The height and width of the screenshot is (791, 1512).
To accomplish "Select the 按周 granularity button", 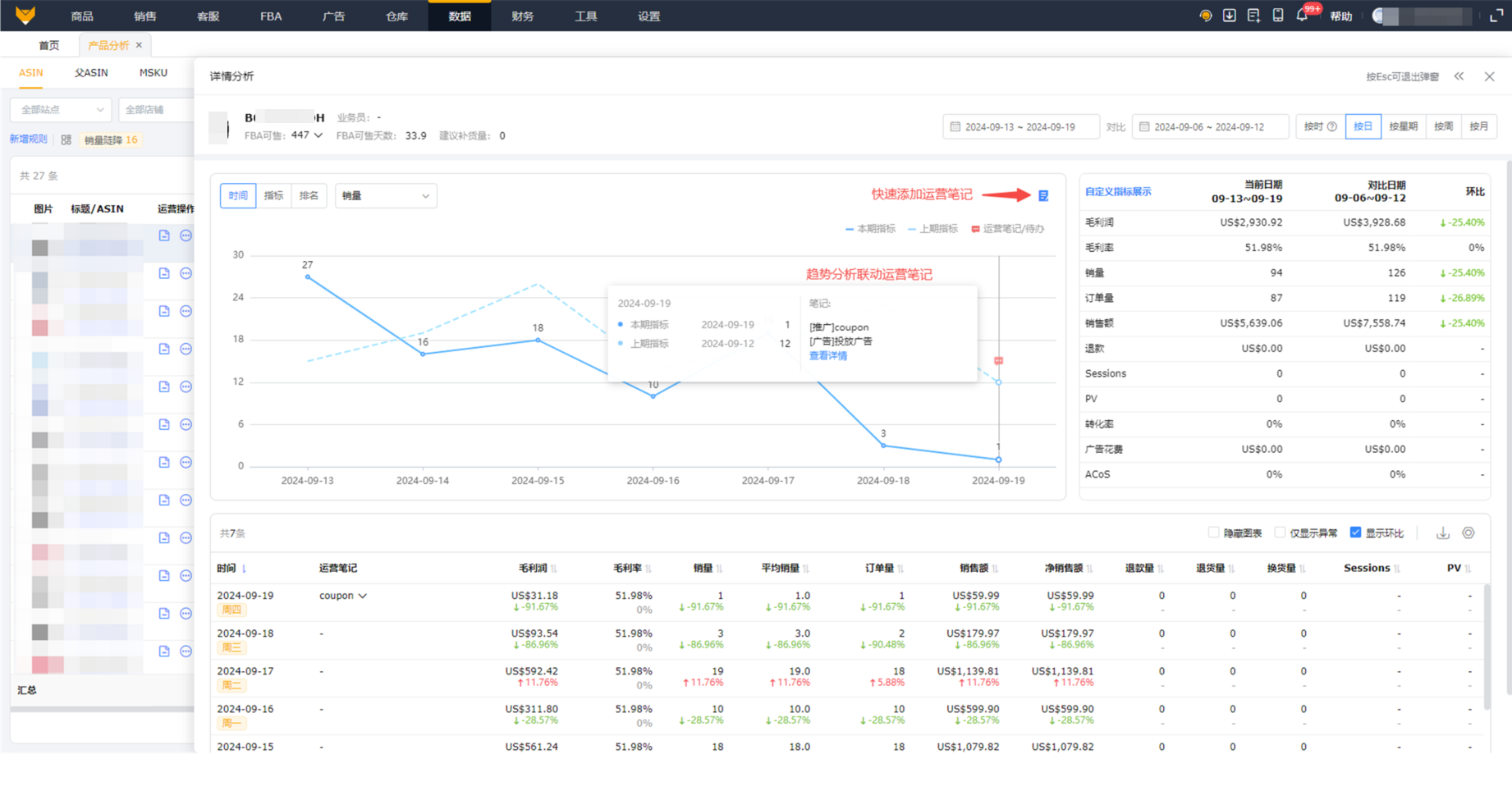I will (x=1443, y=126).
